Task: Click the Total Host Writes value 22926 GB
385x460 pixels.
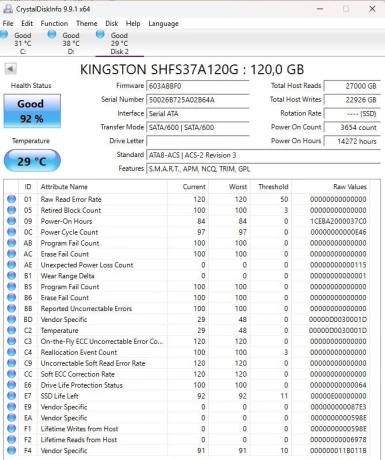Action: [x=352, y=100]
